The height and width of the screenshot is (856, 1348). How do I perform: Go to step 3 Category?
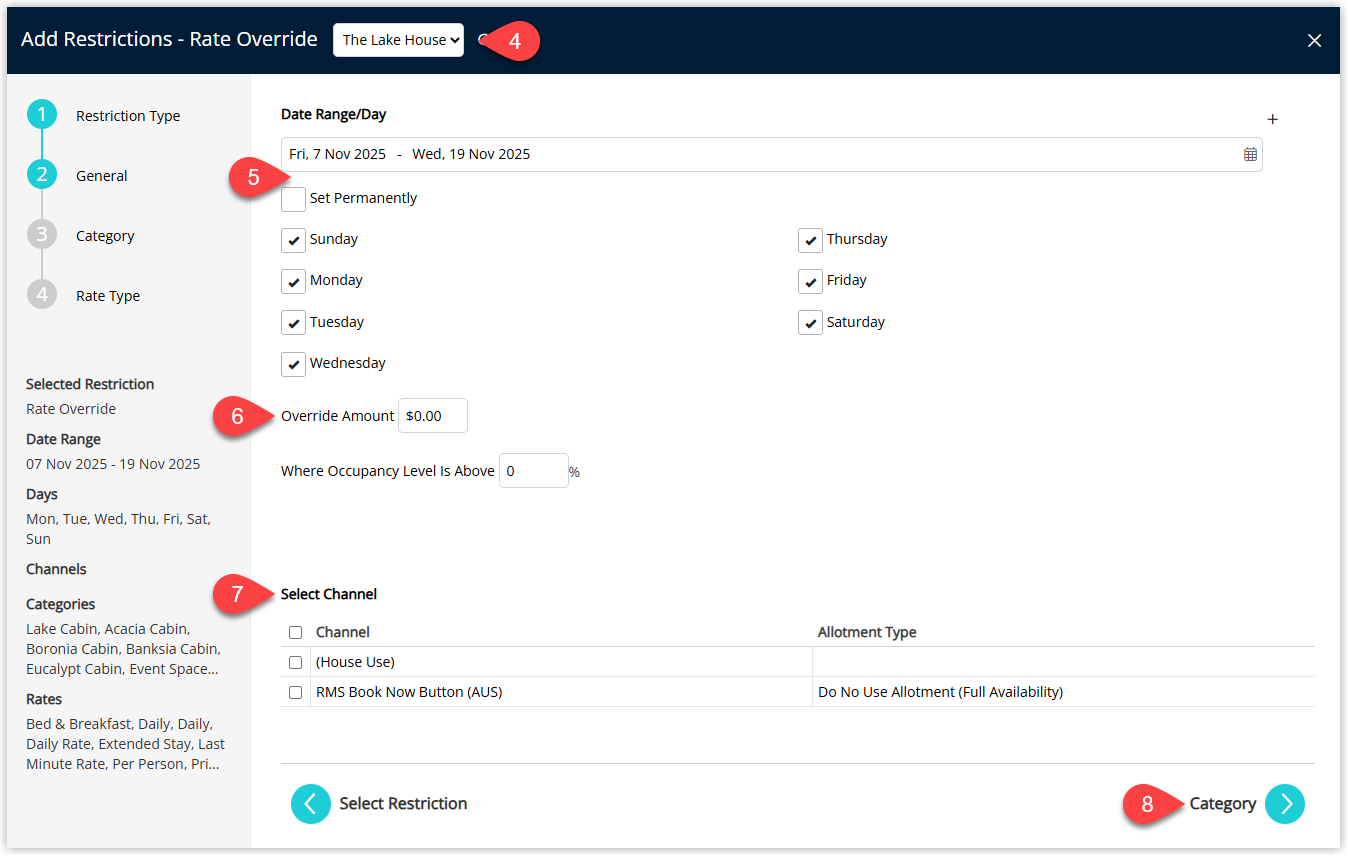(42, 236)
